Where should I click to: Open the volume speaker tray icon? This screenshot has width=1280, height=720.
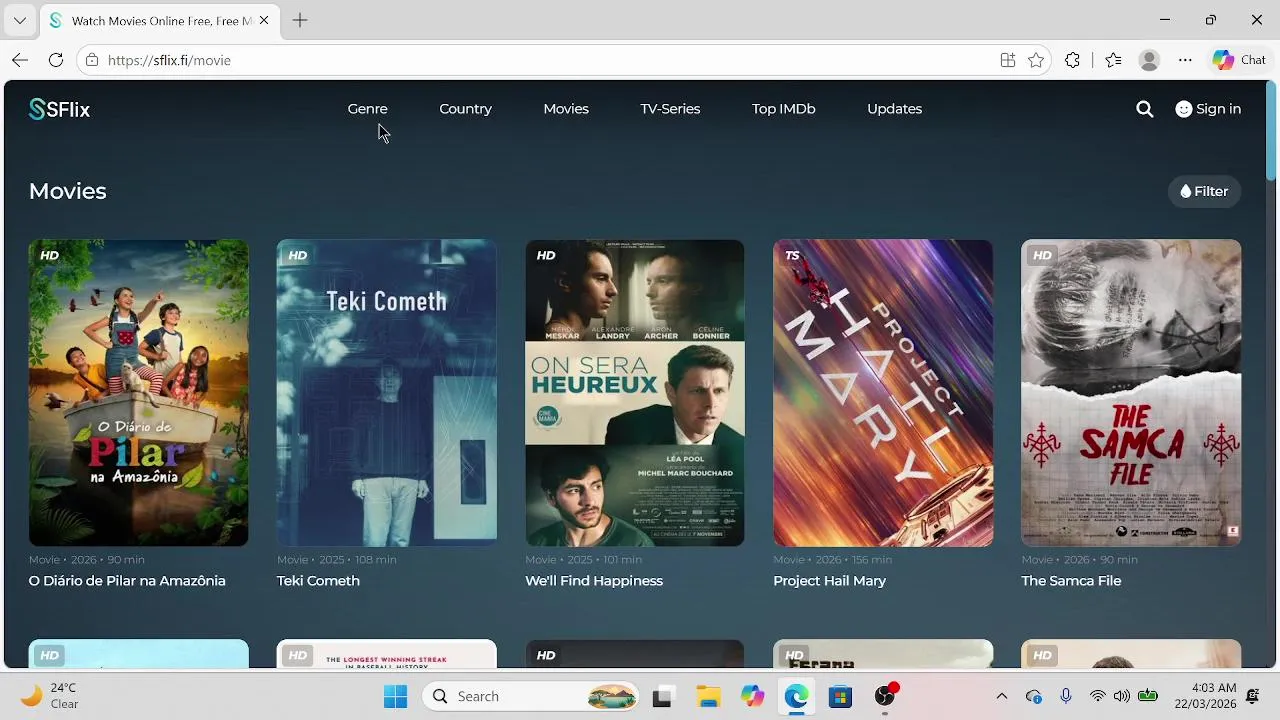1122,696
